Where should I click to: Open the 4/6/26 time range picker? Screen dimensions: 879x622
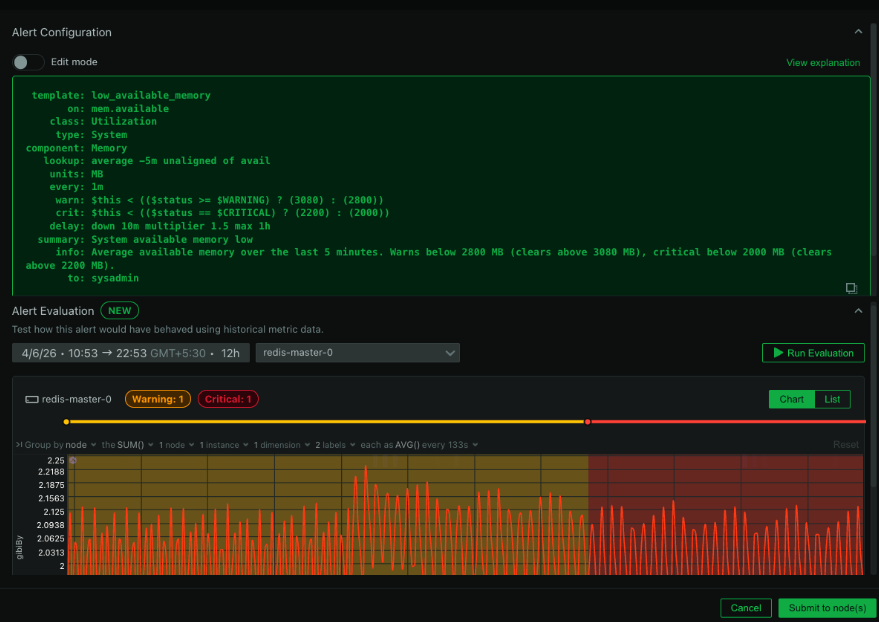point(130,353)
